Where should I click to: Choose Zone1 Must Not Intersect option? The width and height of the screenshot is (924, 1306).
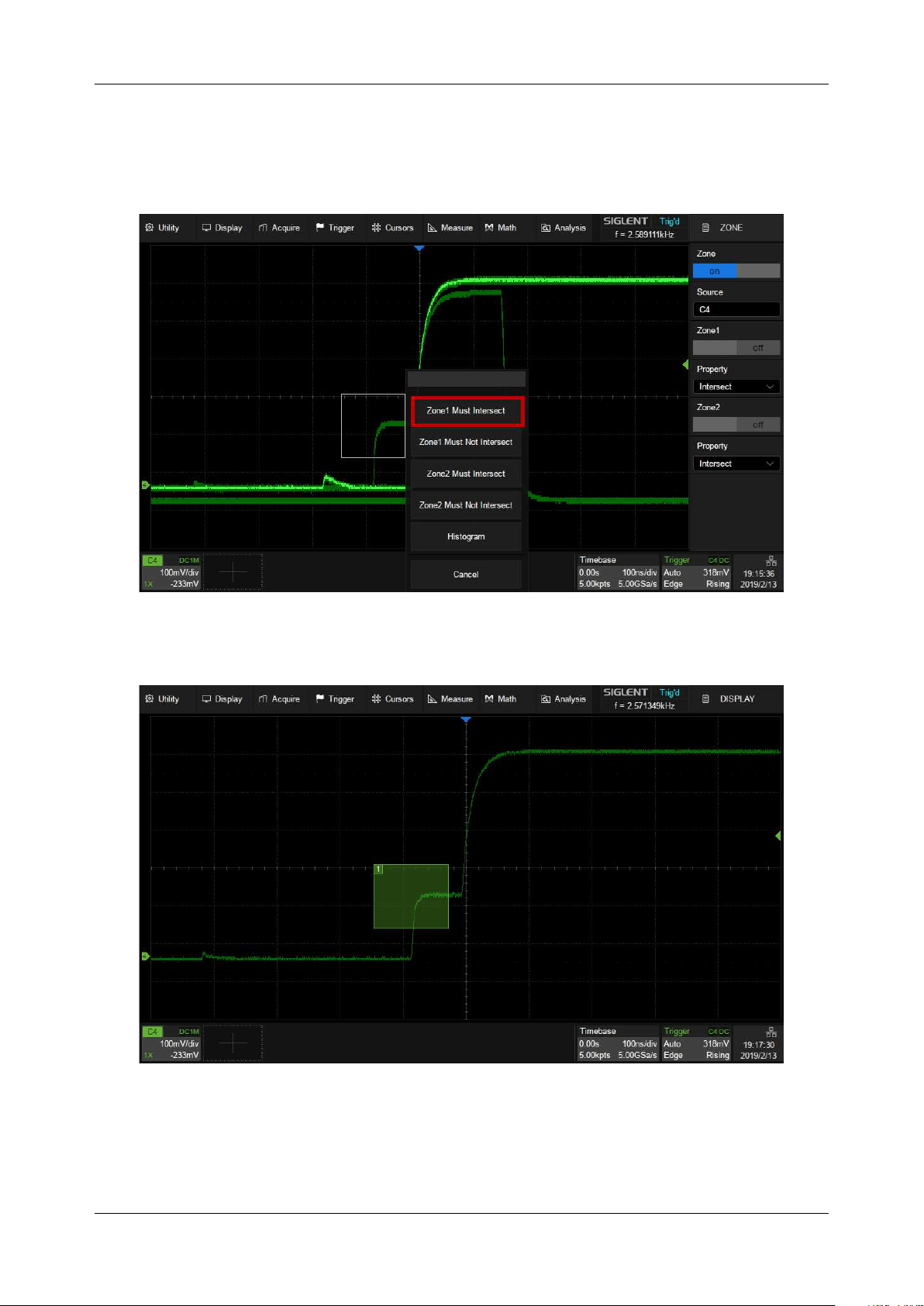[466, 443]
